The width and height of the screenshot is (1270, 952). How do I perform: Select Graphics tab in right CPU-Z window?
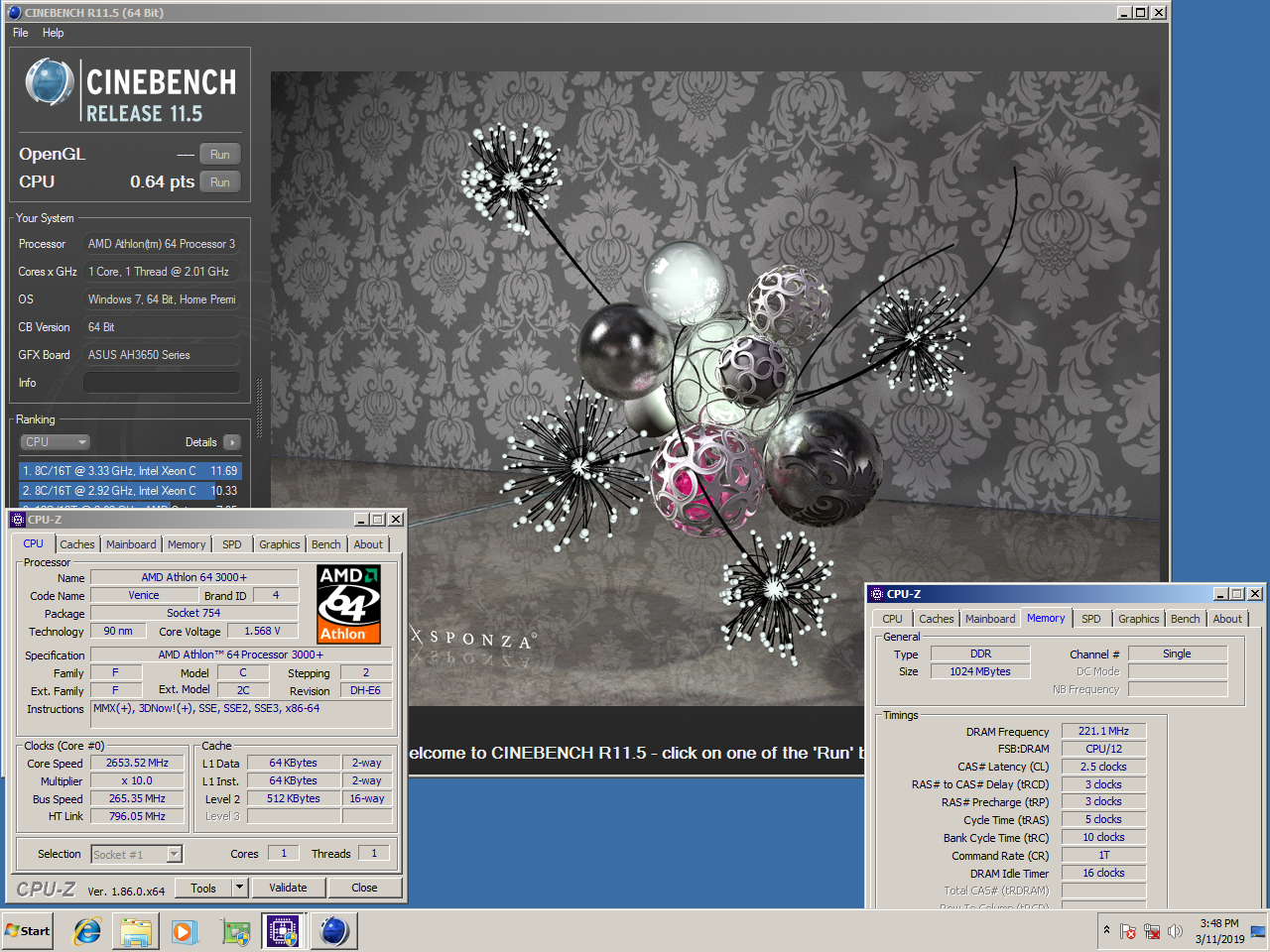click(x=1139, y=619)
